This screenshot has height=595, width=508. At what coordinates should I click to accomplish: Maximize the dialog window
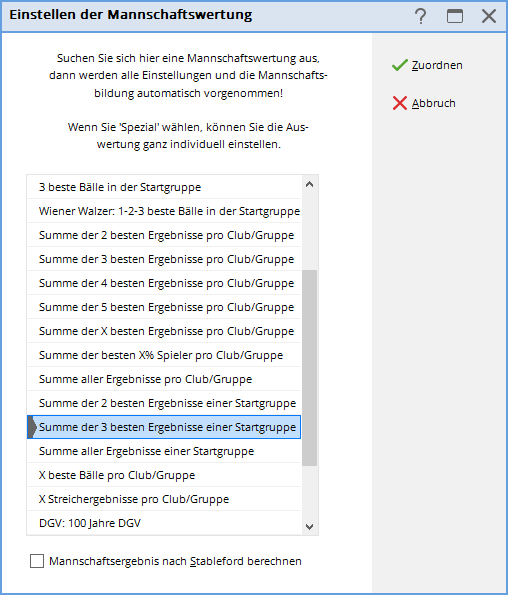[455, 16]
